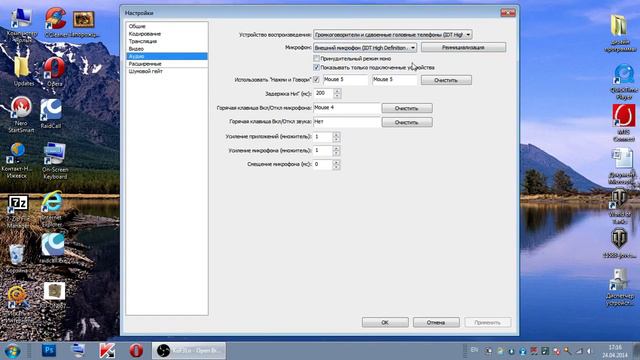Open the playback device dropdown
The image size is (640, 360).
[393, 35]
